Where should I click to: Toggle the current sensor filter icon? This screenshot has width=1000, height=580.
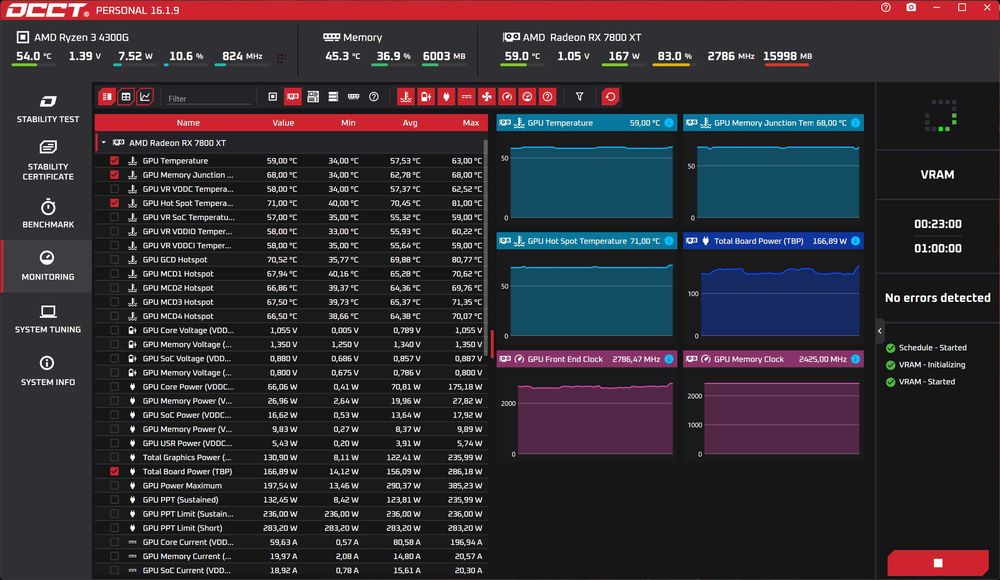(x=467, y=97)
